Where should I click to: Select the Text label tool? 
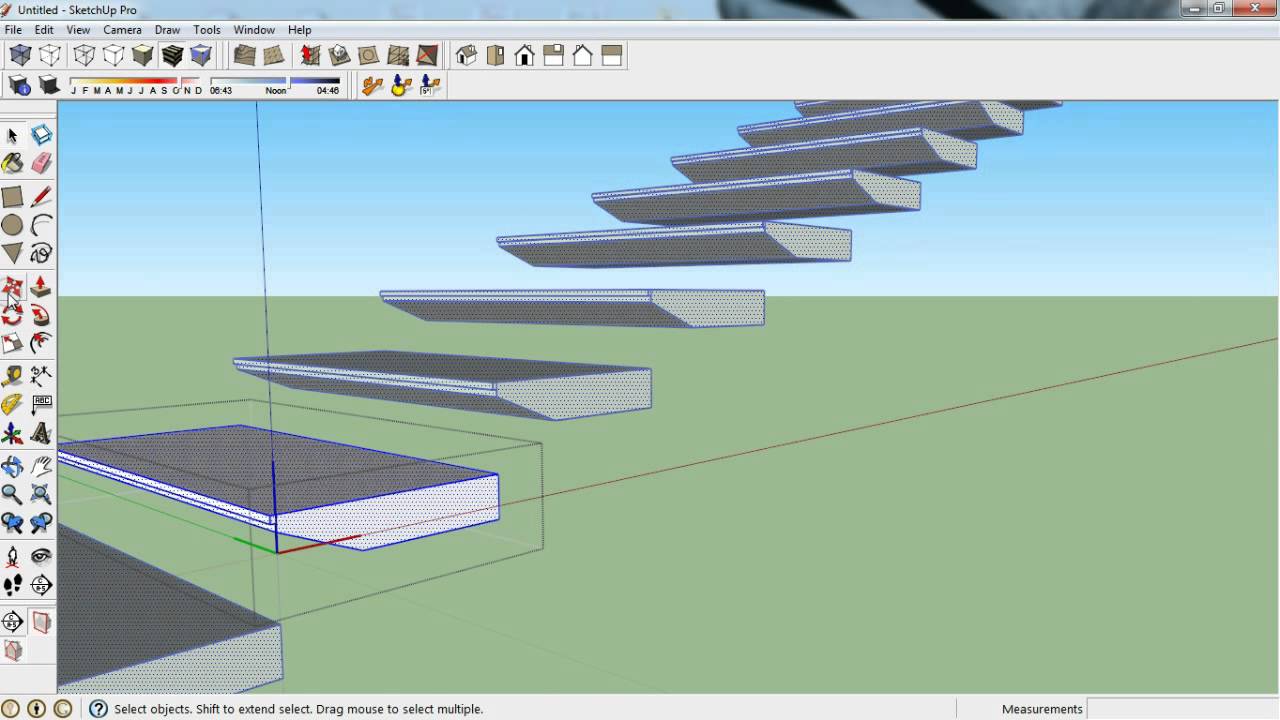click(41, 405)
